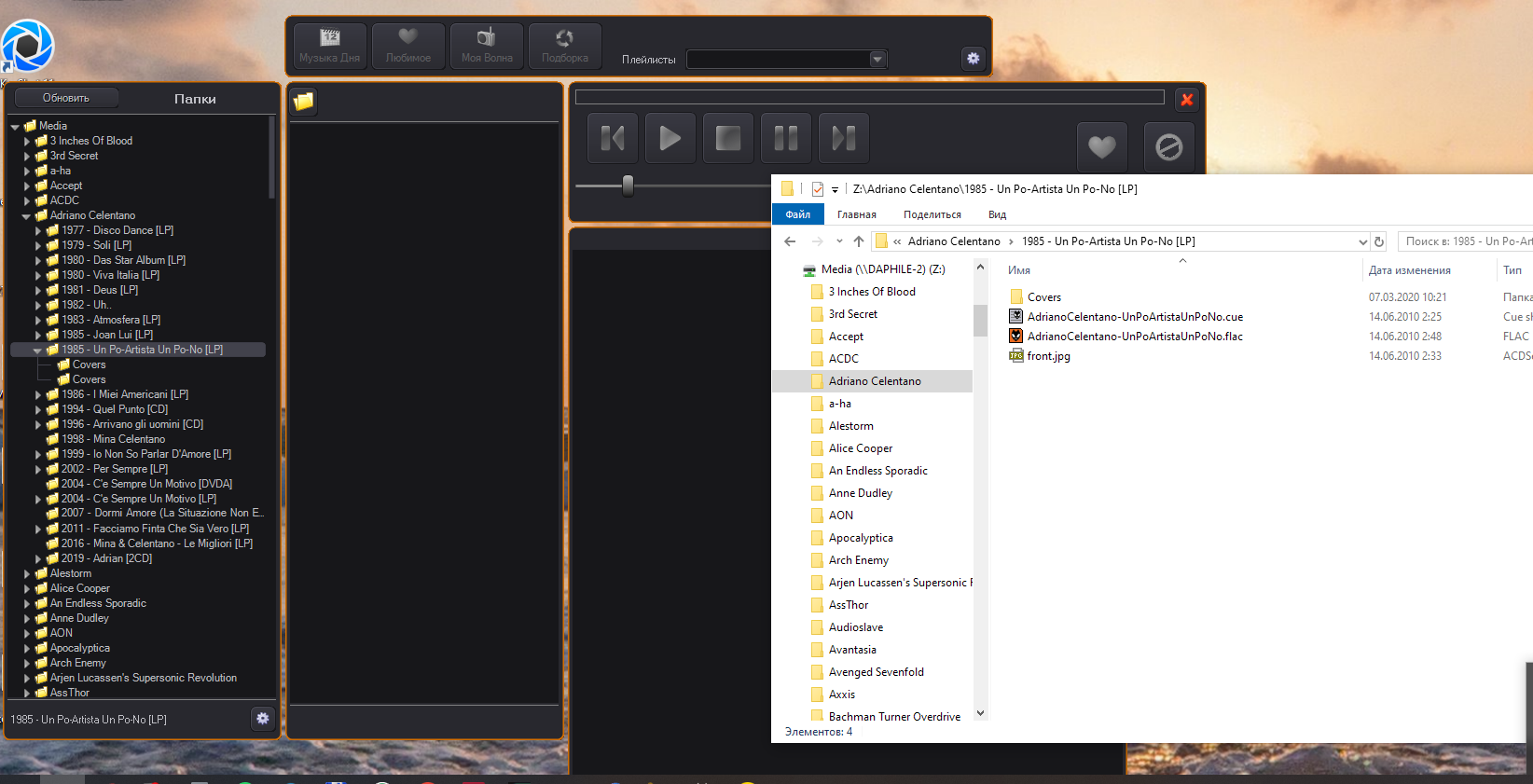Skip to the next track in the player
This screenshot has height=784, width=1533.
[x=844, y=139]
